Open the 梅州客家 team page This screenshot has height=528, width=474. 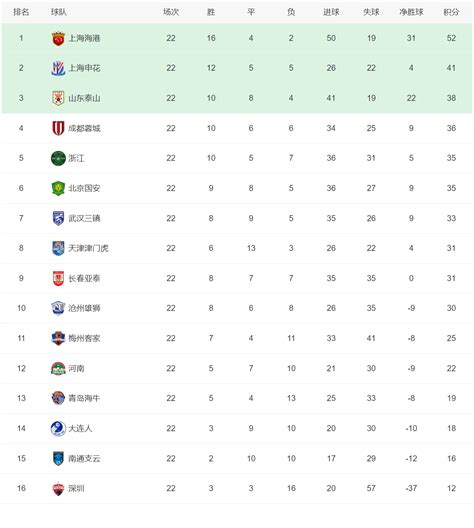[84, 338]
